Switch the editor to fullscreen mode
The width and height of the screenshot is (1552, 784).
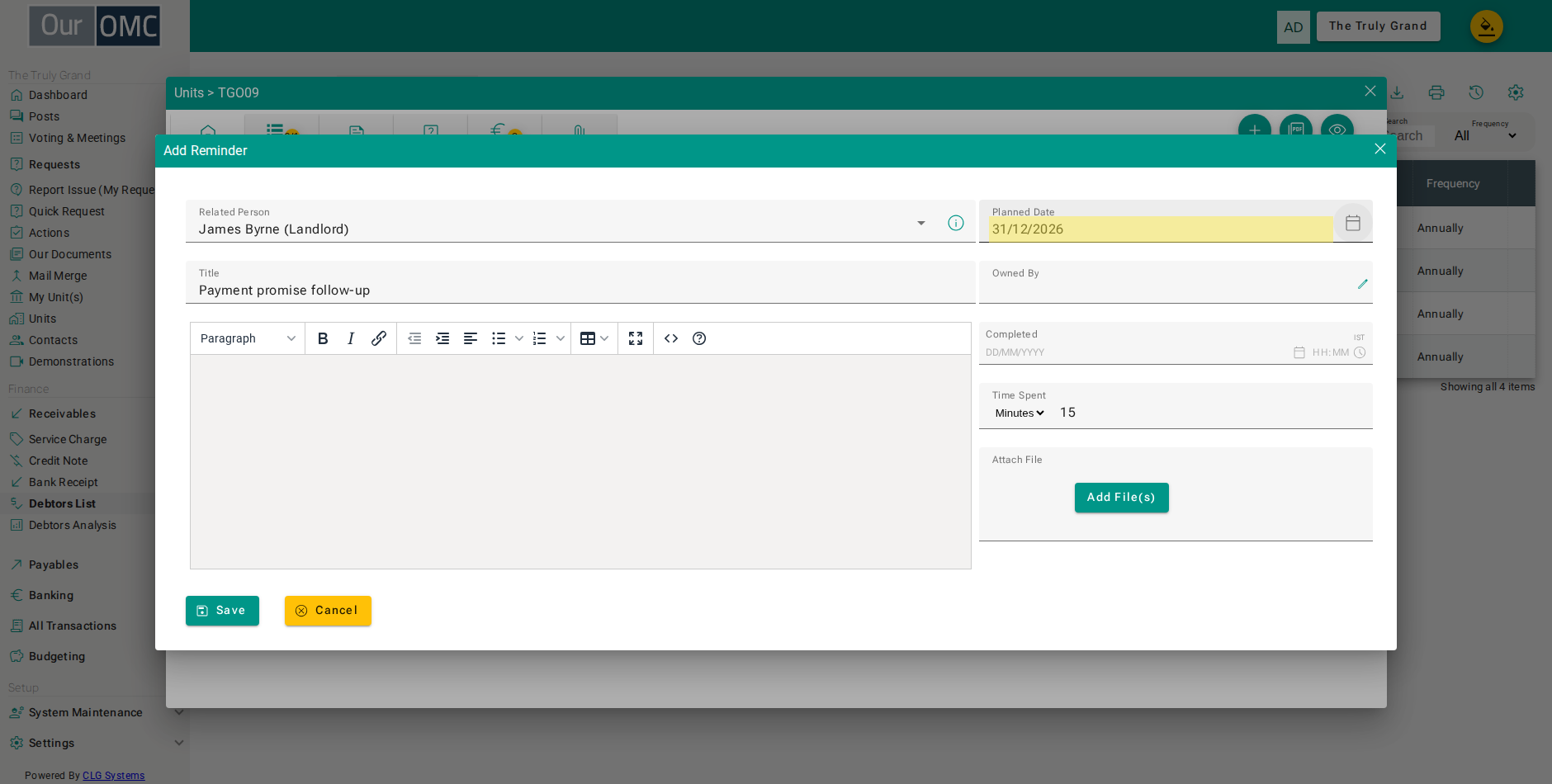pos(636,338)
